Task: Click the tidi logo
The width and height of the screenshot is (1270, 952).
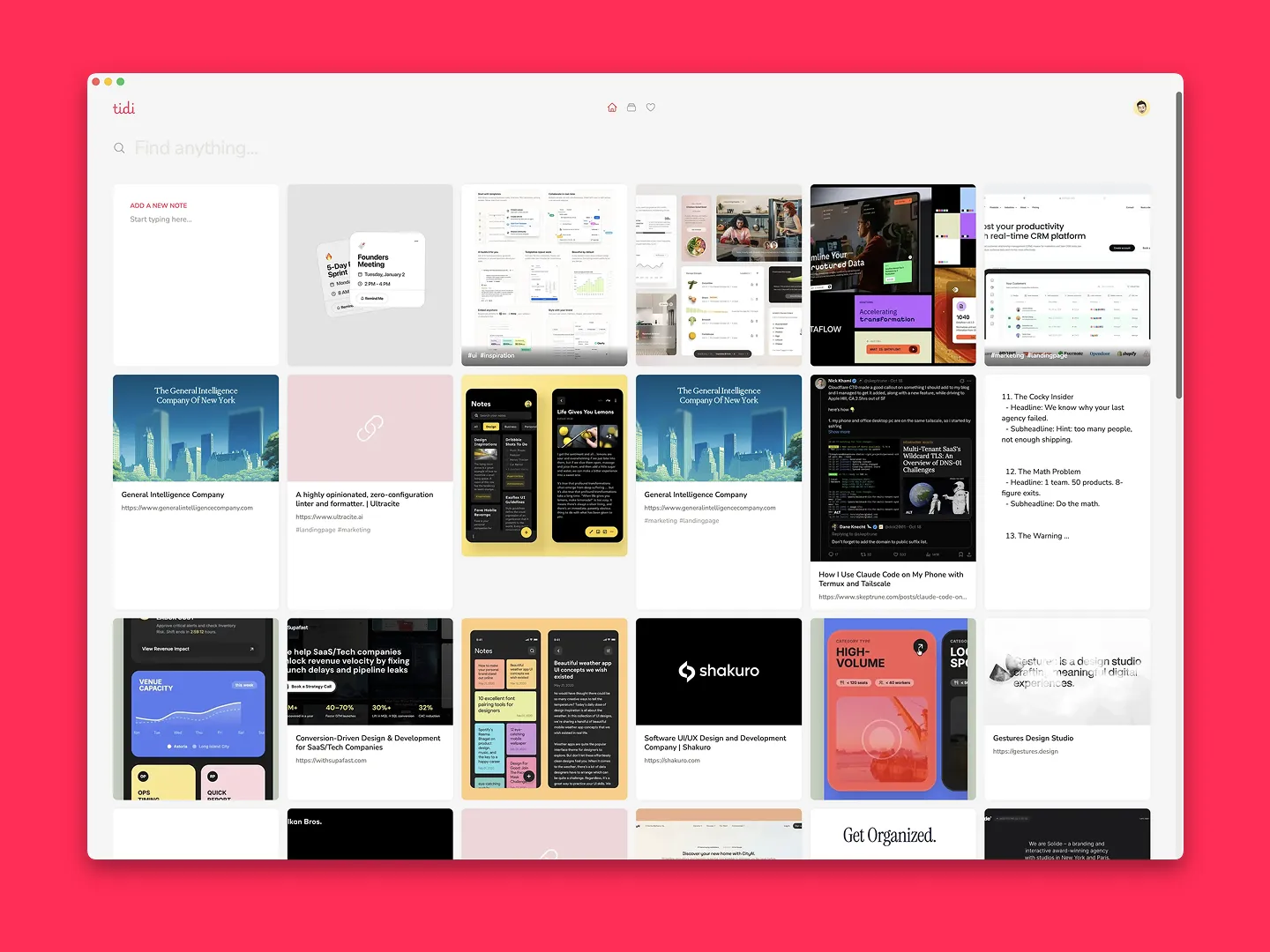Action: [123, 108]
